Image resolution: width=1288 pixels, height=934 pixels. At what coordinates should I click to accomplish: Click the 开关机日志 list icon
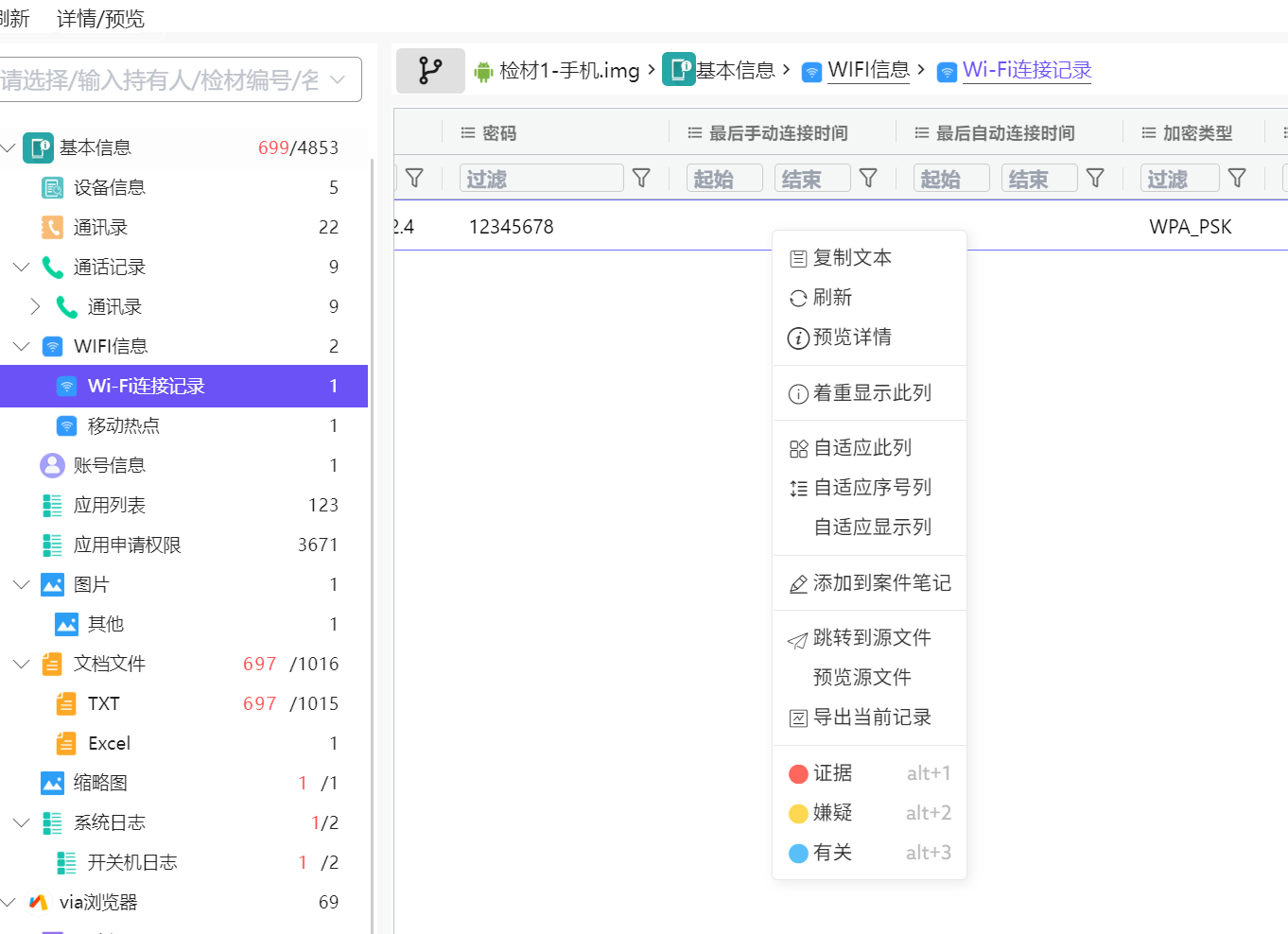coord(66,862)
